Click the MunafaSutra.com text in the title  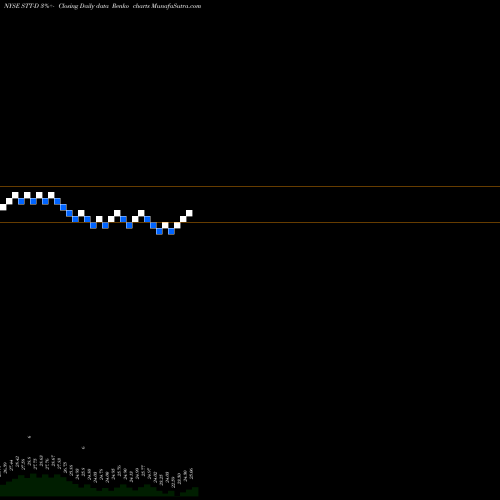(176, 6)
